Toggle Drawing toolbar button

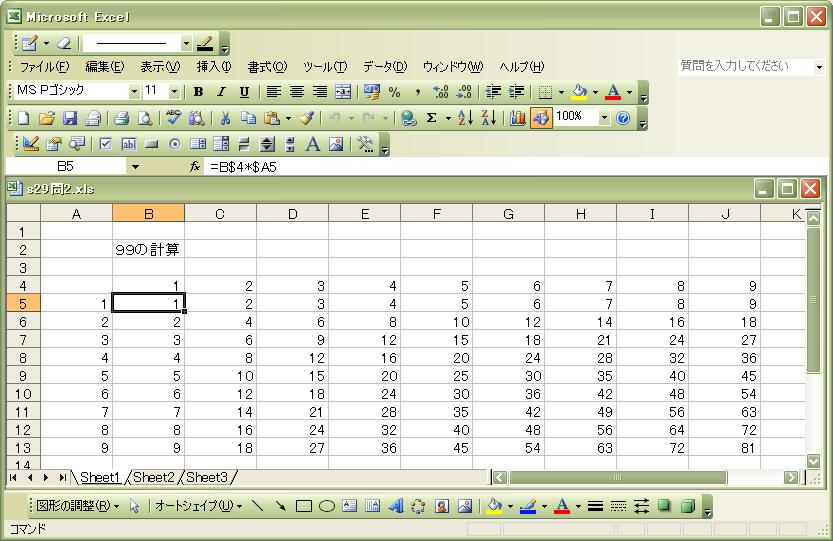(541, 118)
